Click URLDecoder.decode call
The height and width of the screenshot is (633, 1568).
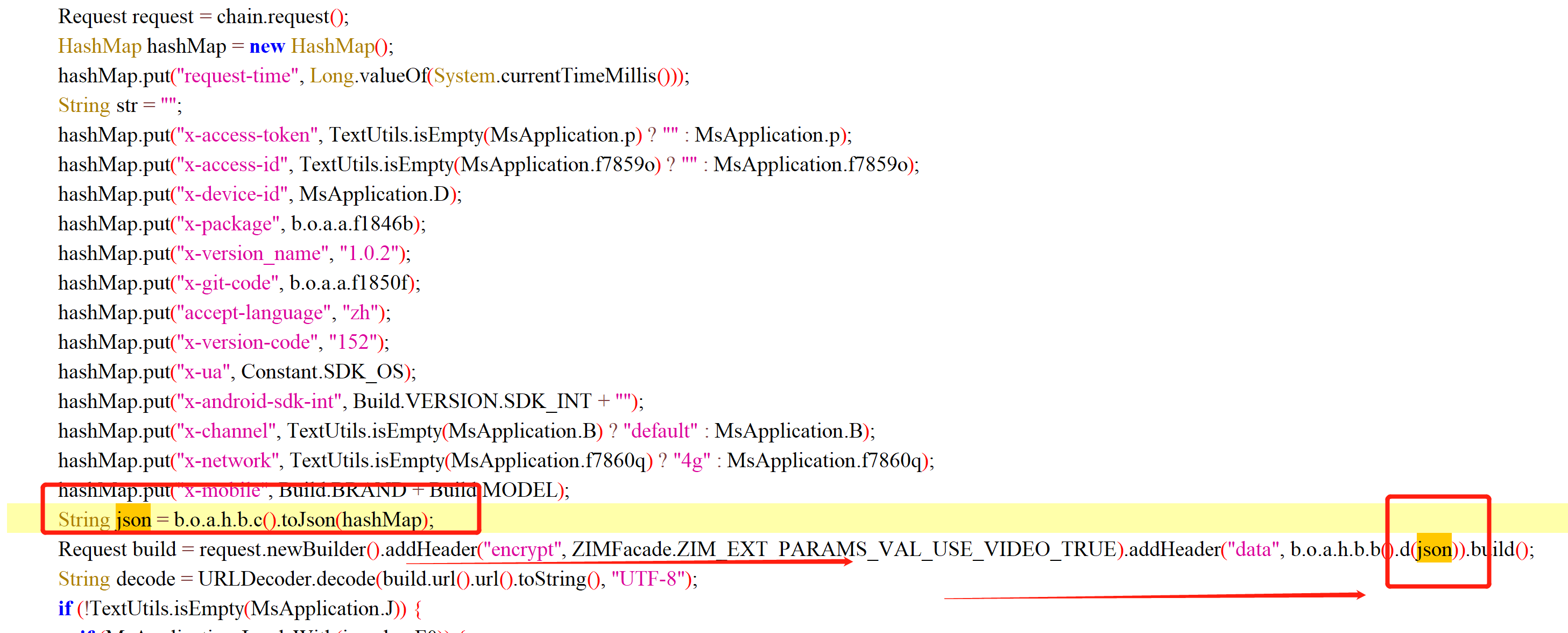click(287, 579)
